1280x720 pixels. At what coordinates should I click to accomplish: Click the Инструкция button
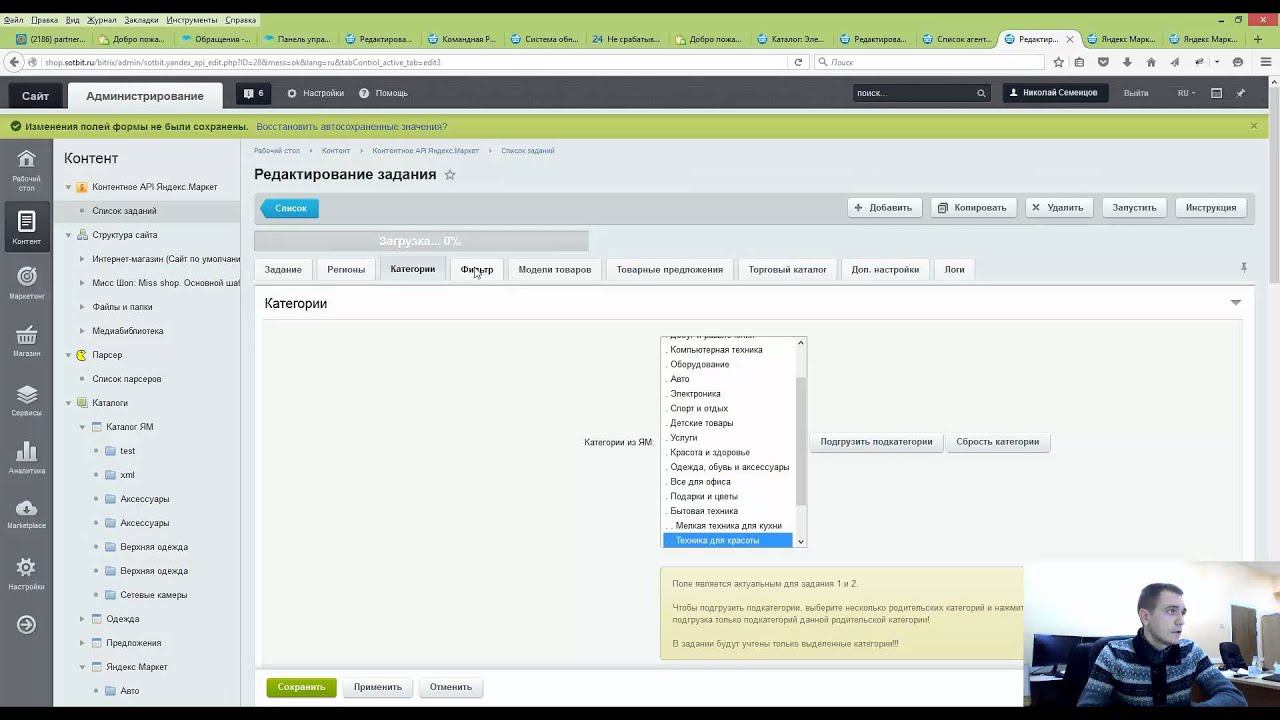point(1211,208)
